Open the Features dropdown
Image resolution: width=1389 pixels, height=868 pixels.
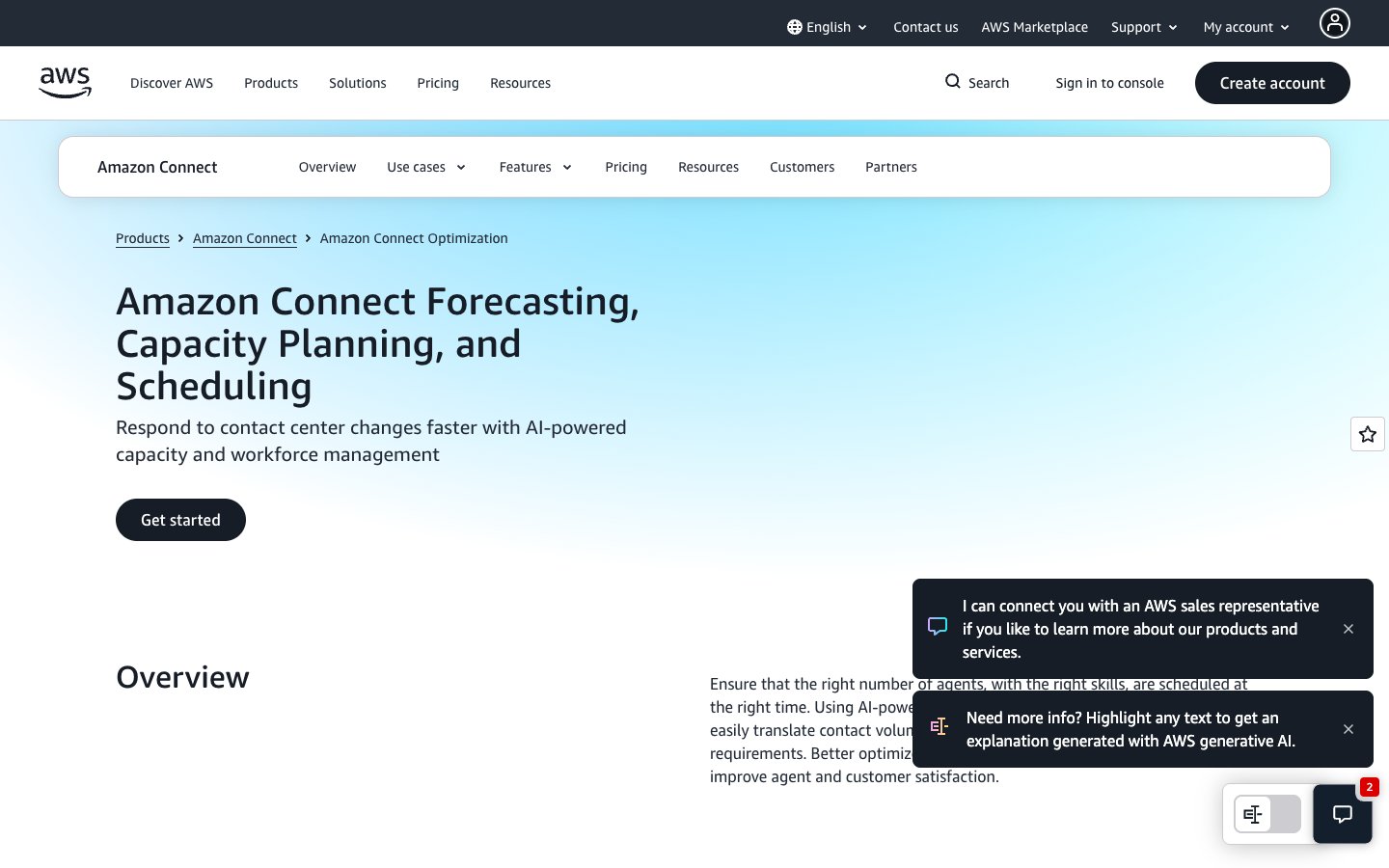[534, 167]
